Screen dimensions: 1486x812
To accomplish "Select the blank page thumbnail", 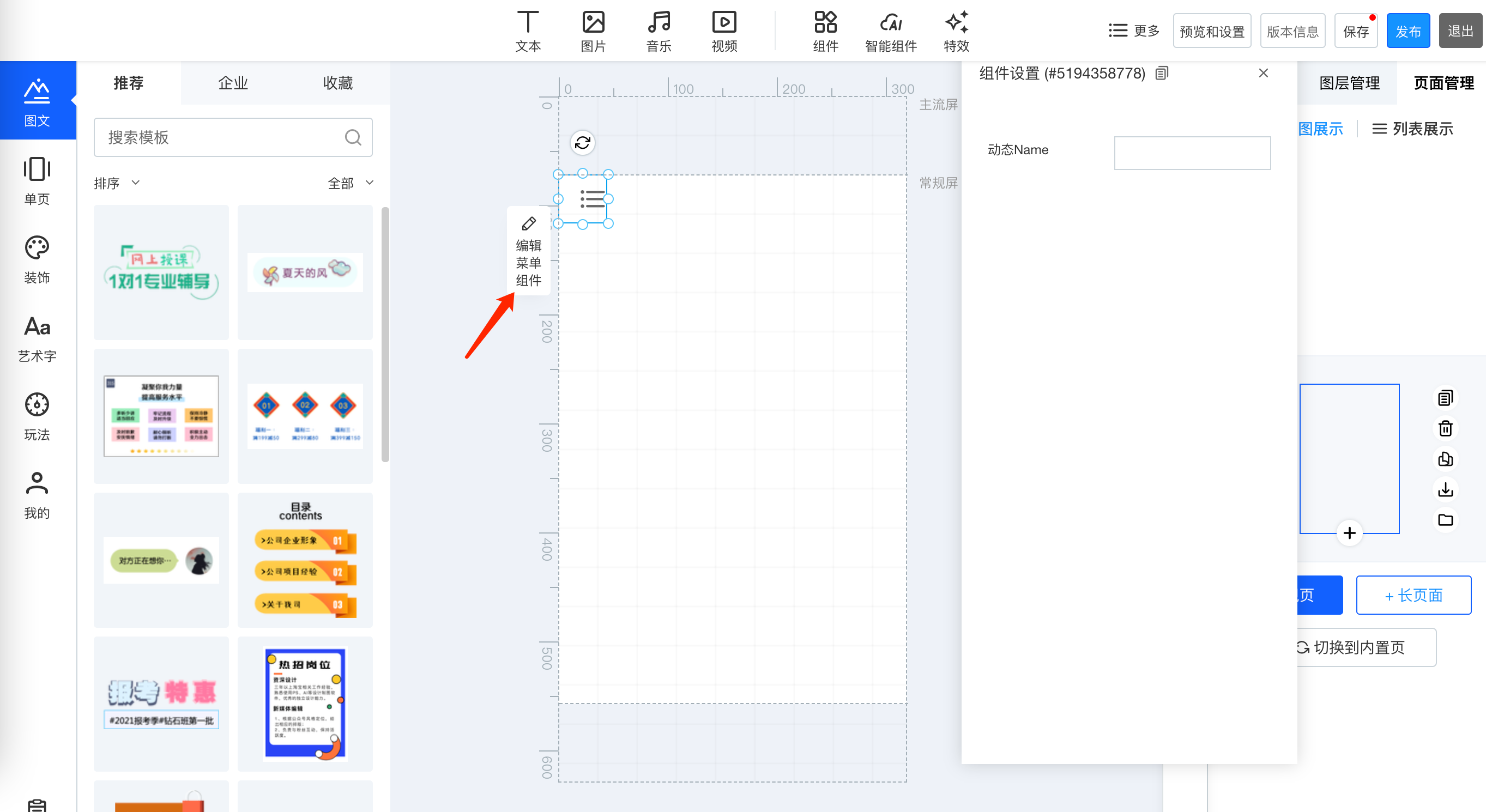I will [1349, 458].
